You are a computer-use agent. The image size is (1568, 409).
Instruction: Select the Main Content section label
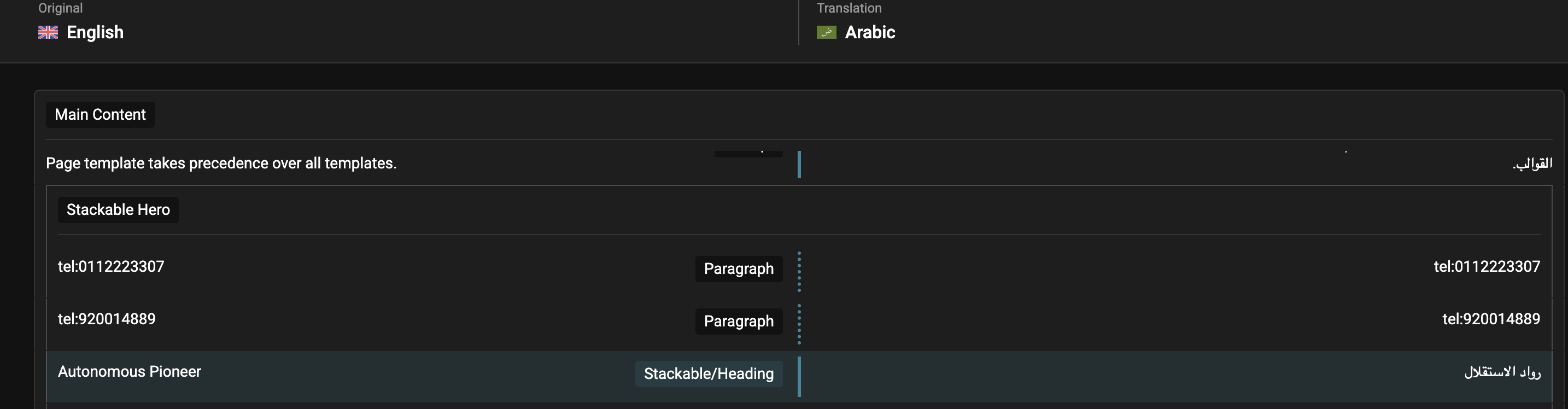(101, 114)
